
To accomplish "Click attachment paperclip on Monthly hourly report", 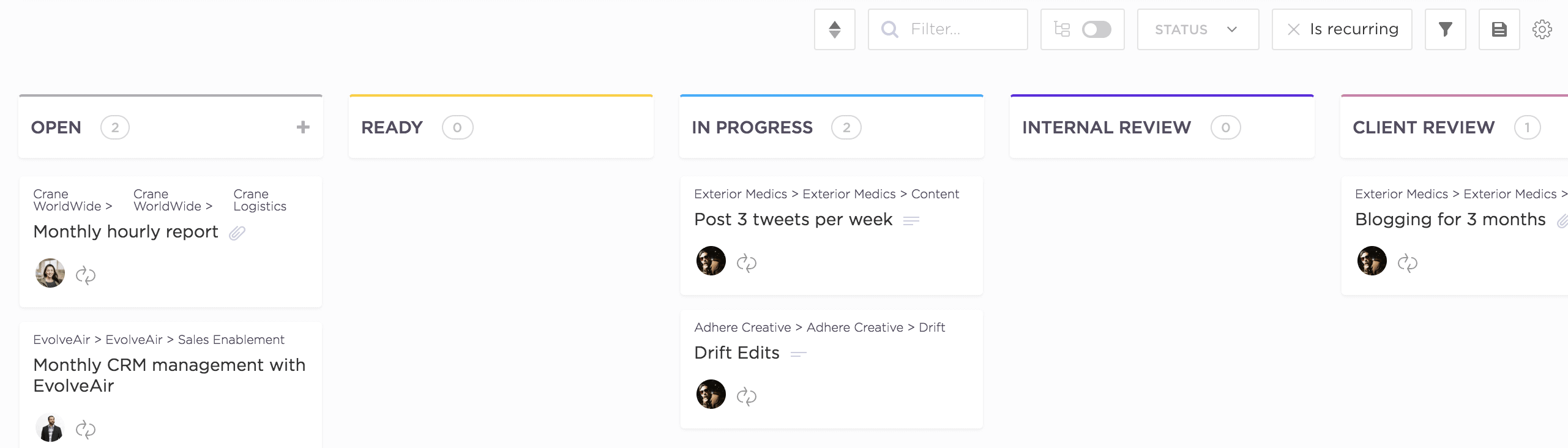I will [237, 233].
